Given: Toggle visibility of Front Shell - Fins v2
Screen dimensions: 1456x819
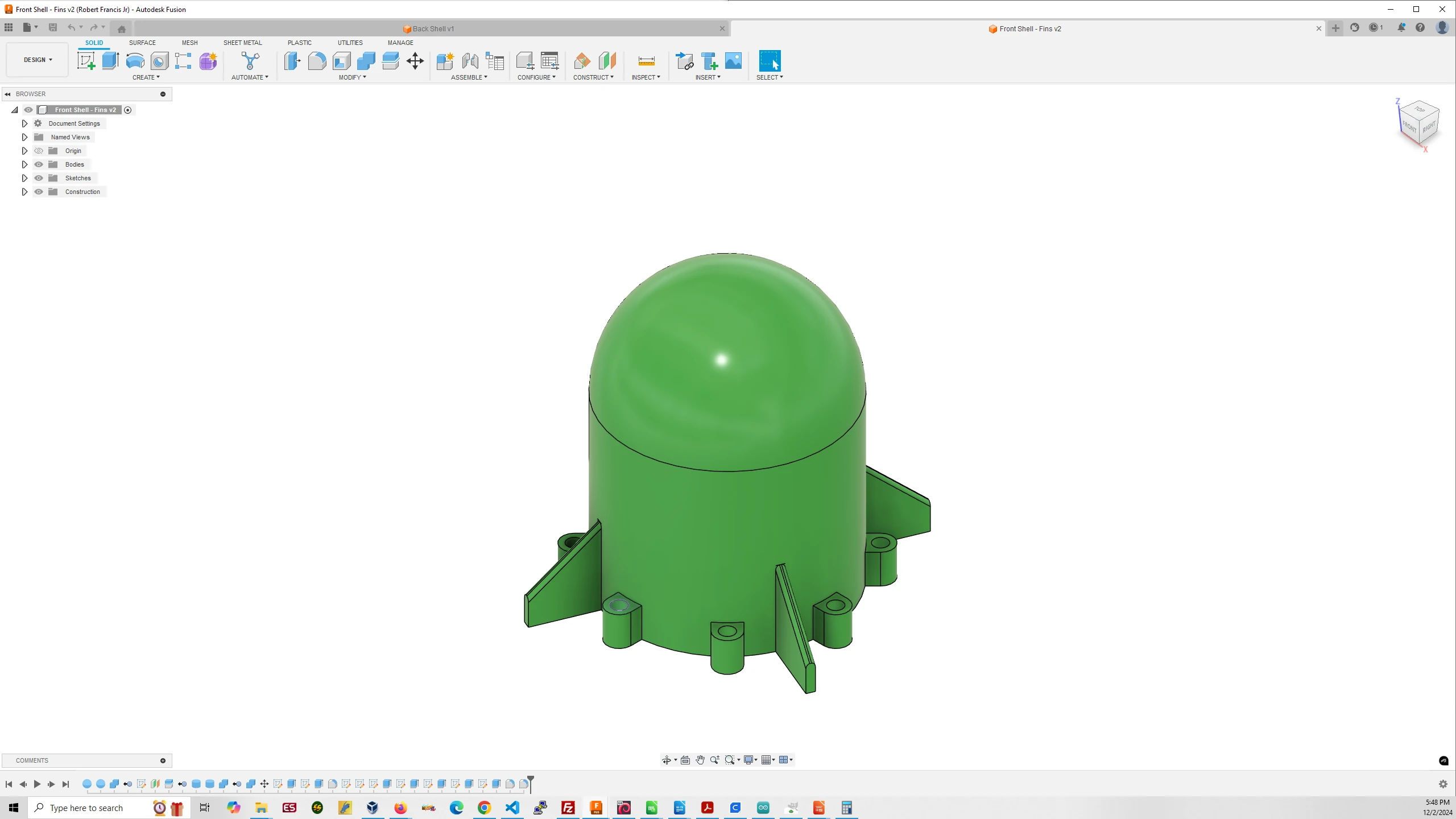Looking at the screenshot, I should pyautogui.click(x=28, y=110).
